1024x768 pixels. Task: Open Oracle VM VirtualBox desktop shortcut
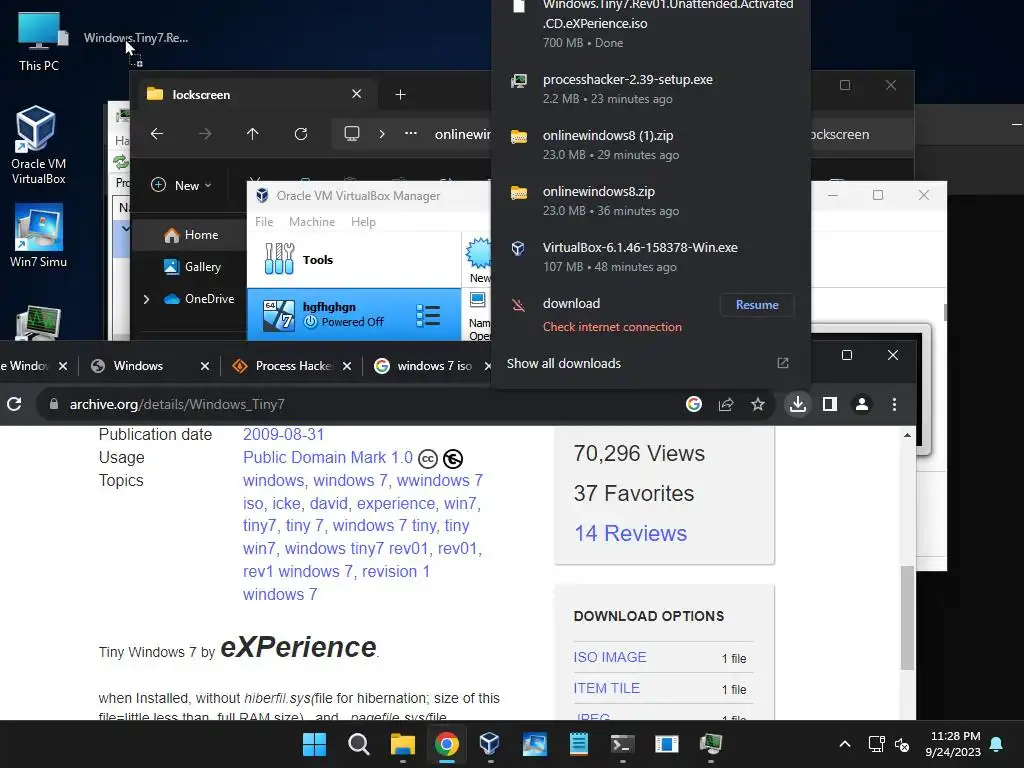pos(38,145)
